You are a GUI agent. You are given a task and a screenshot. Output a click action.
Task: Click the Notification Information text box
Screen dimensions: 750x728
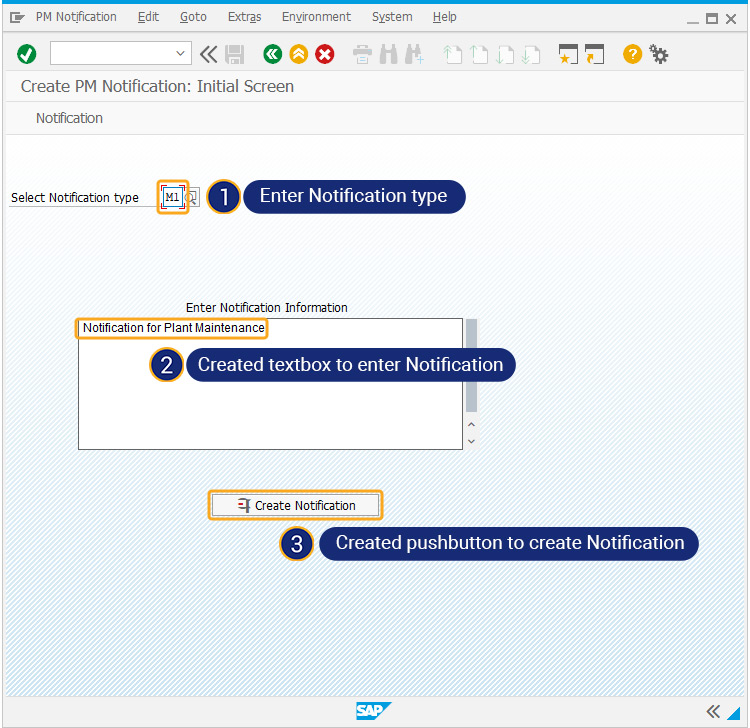(270, 384)
